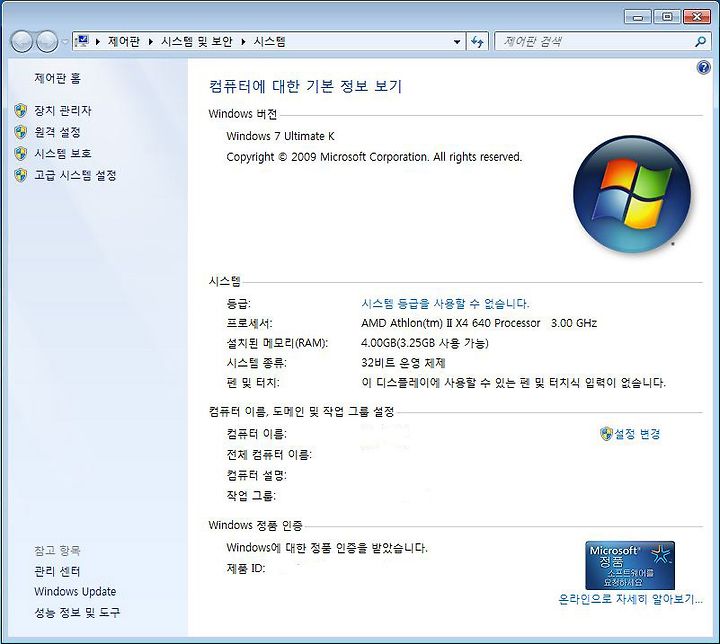This screenshot has width=720, height=644.
Task: Open 관리 센터 under 참고 항목
Action: click(x=57, y=571)
